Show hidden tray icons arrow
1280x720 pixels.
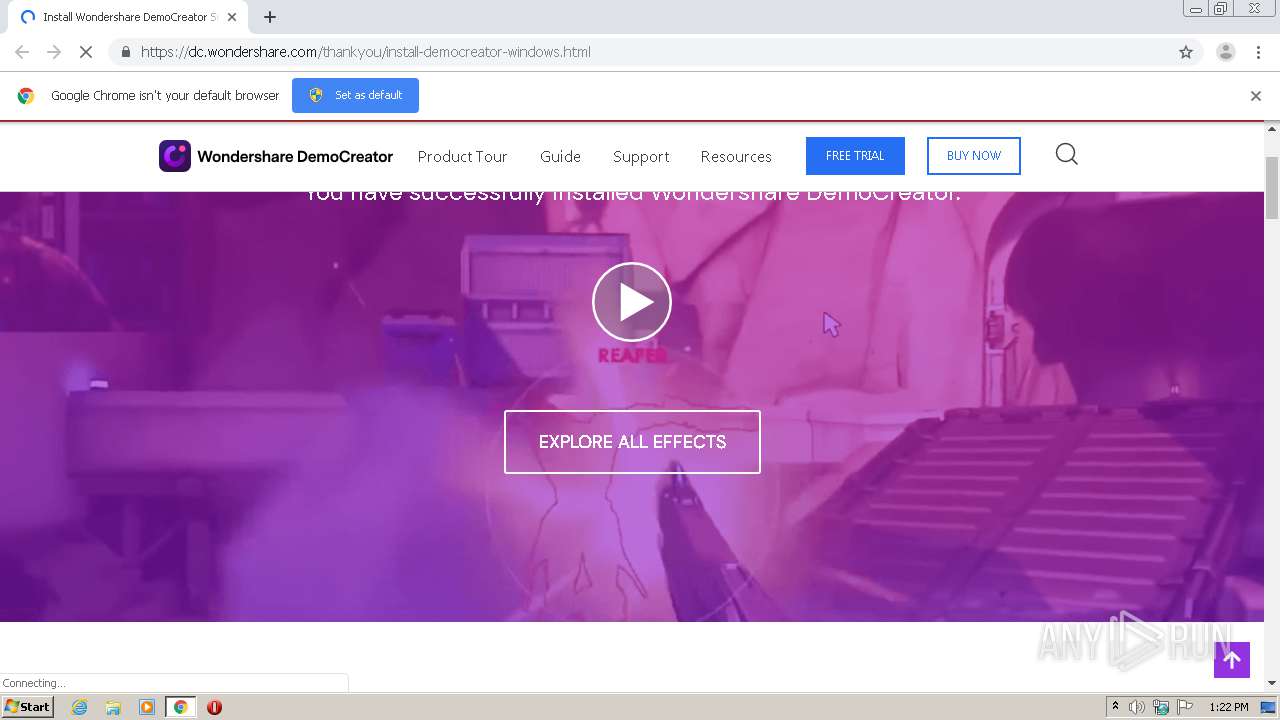click(1115, 707)
